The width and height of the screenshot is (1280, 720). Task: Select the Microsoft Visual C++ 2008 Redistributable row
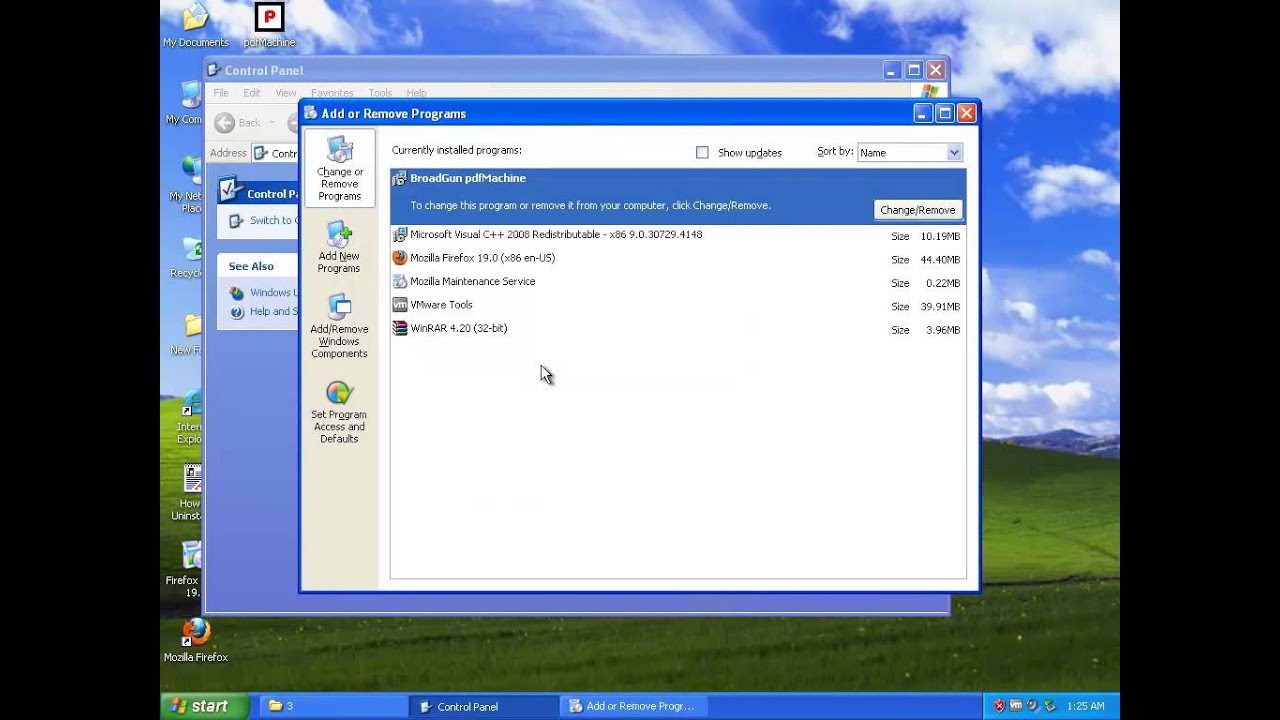click(x=677, y=235)
